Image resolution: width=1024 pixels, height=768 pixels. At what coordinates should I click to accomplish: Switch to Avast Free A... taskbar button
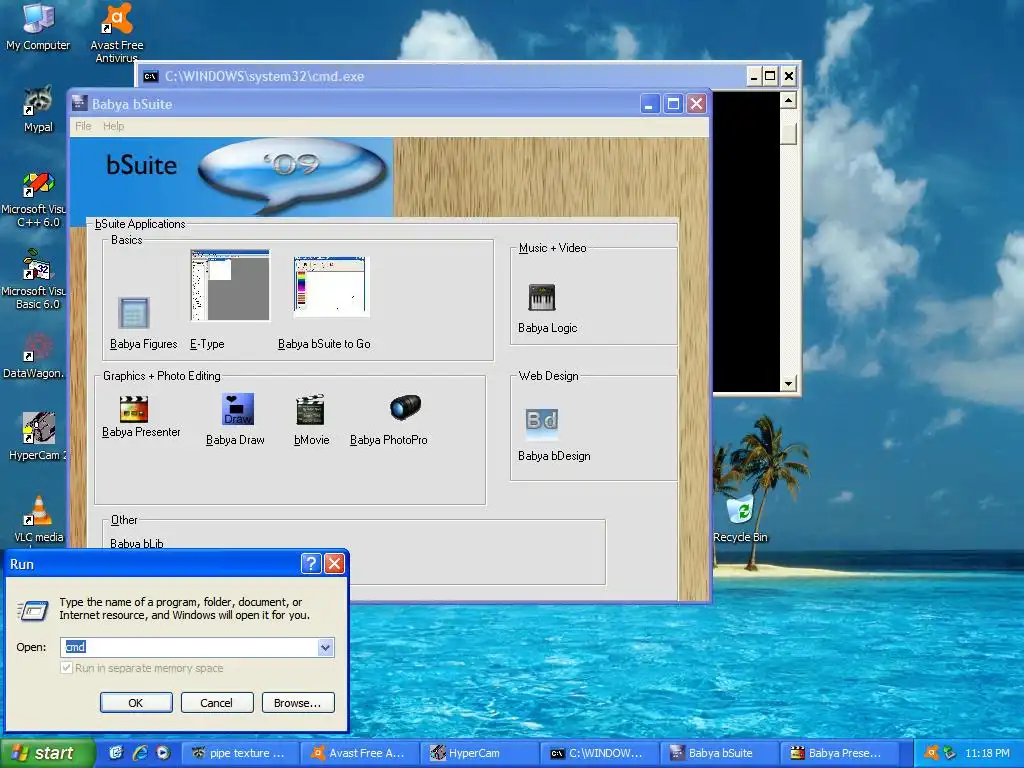coord(359,753)
